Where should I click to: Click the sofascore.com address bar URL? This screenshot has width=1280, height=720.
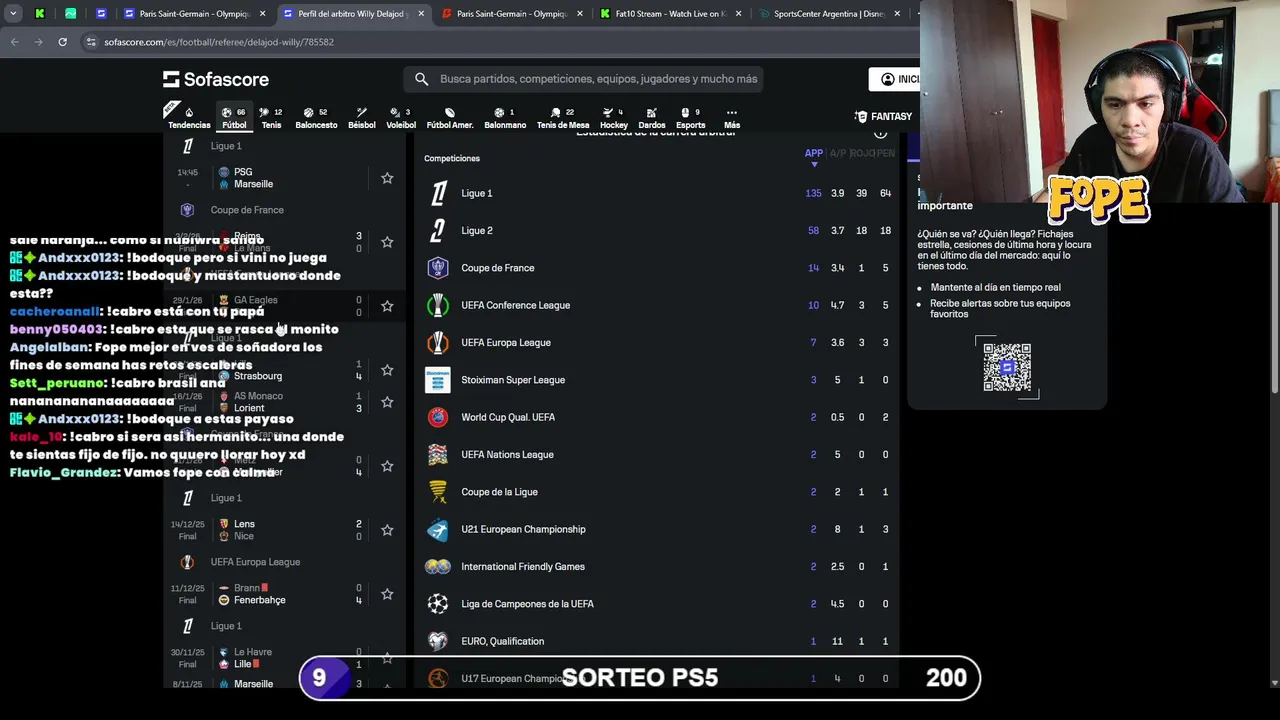click(x=219, y=42)
